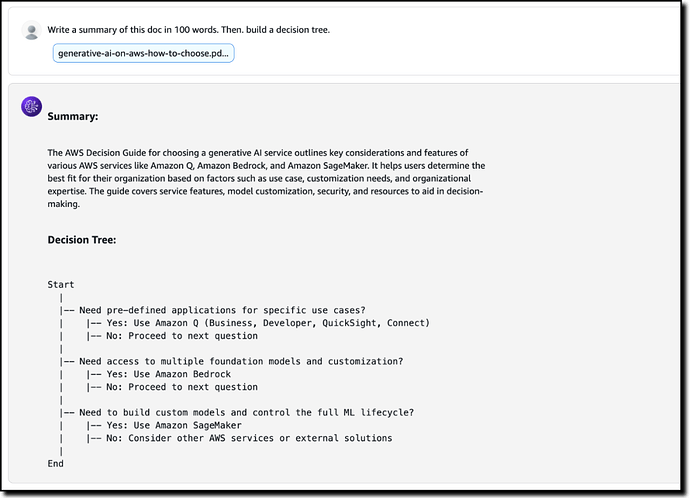690x498 pixels.
Task: Select the Decision Tree heading
Action: (x=82, y=240)
